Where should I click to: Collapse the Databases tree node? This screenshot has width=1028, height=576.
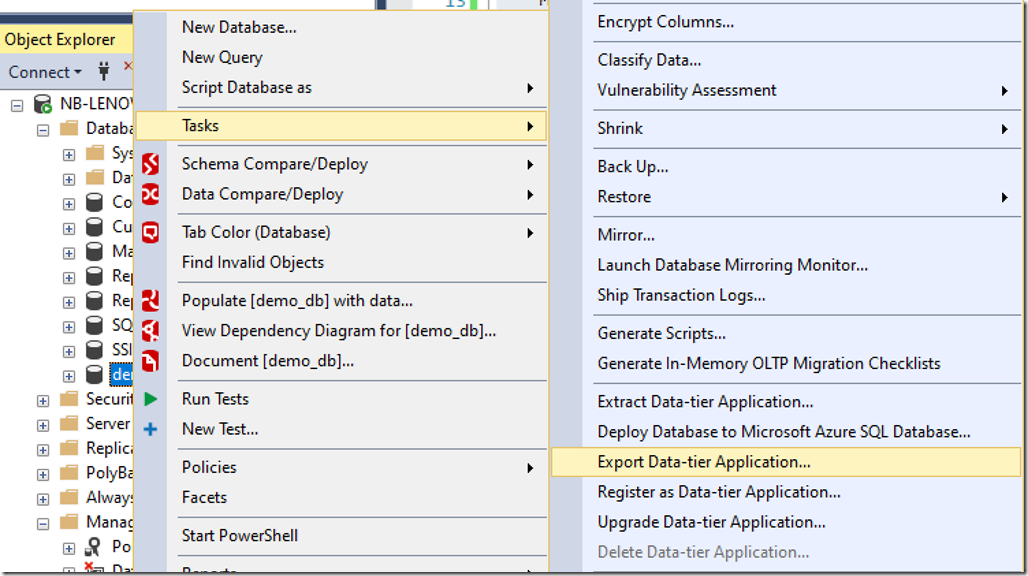43,130
